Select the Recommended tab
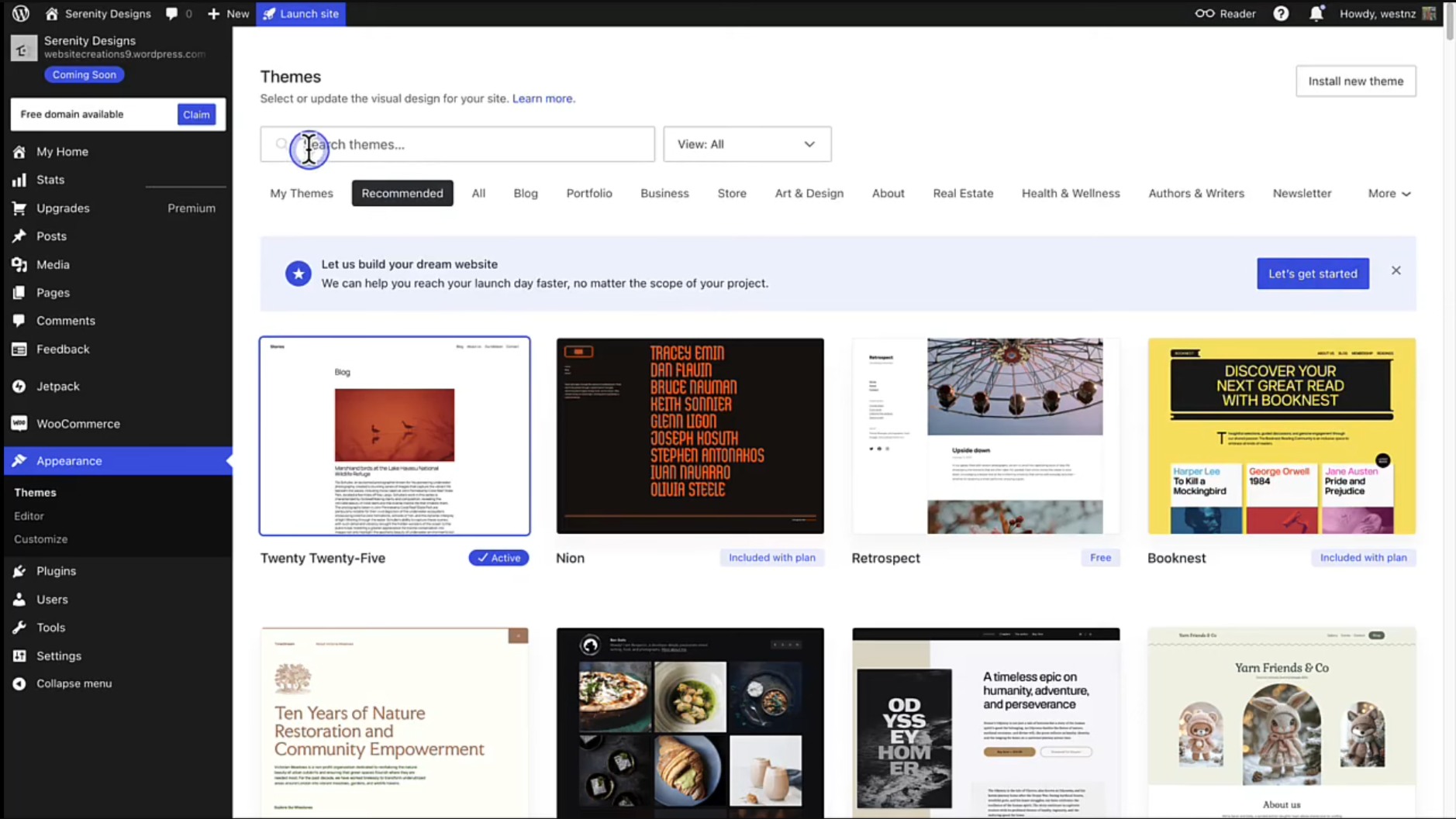This screenshot has height=819, width=1456. [x=402, y=193]
